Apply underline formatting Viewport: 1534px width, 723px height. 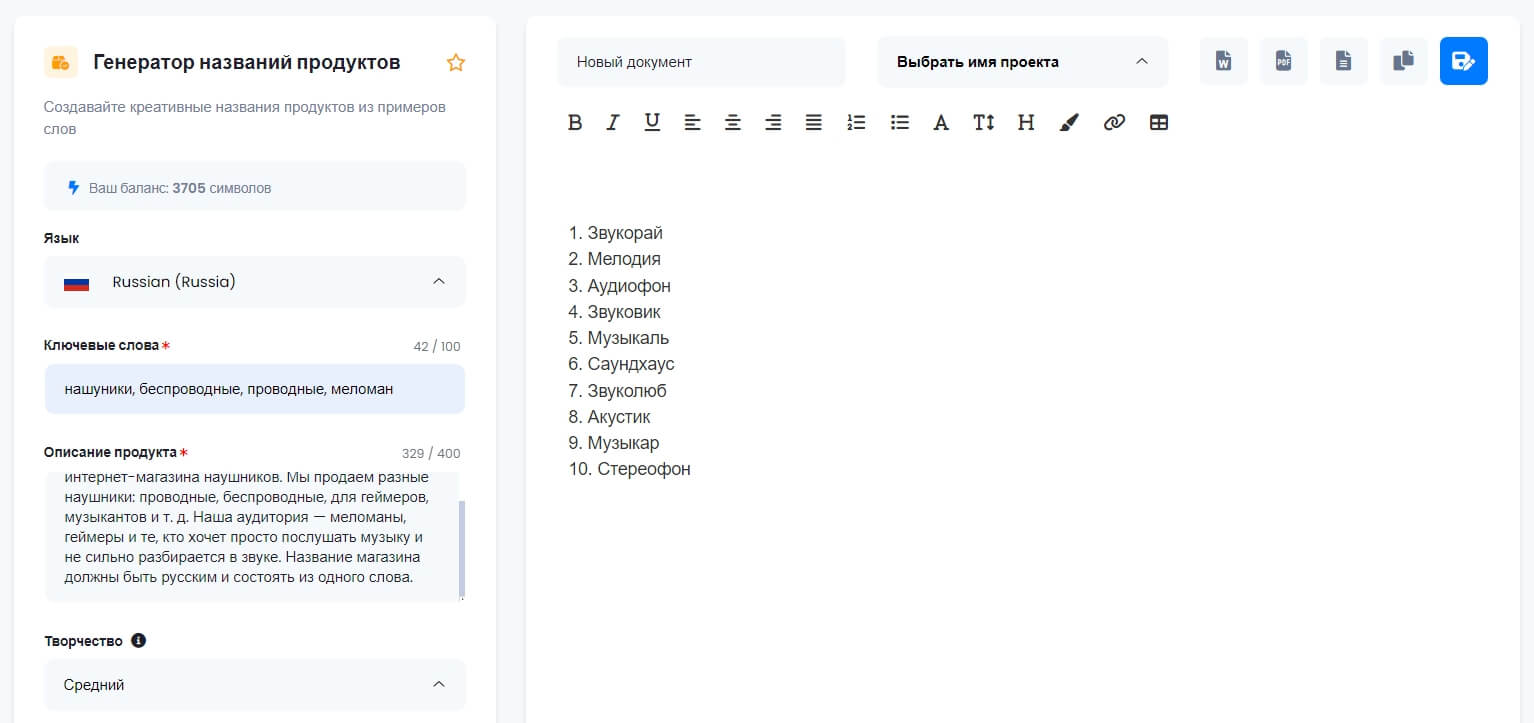coord(652,122)
